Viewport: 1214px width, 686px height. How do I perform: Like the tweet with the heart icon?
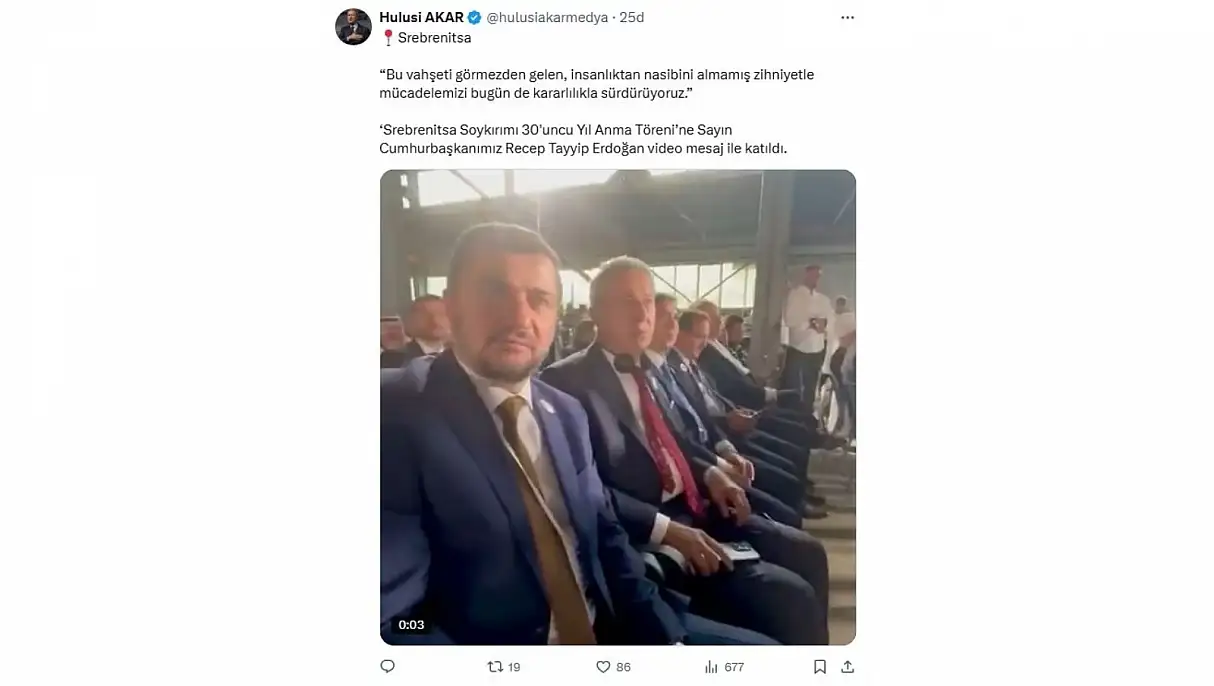603,666
